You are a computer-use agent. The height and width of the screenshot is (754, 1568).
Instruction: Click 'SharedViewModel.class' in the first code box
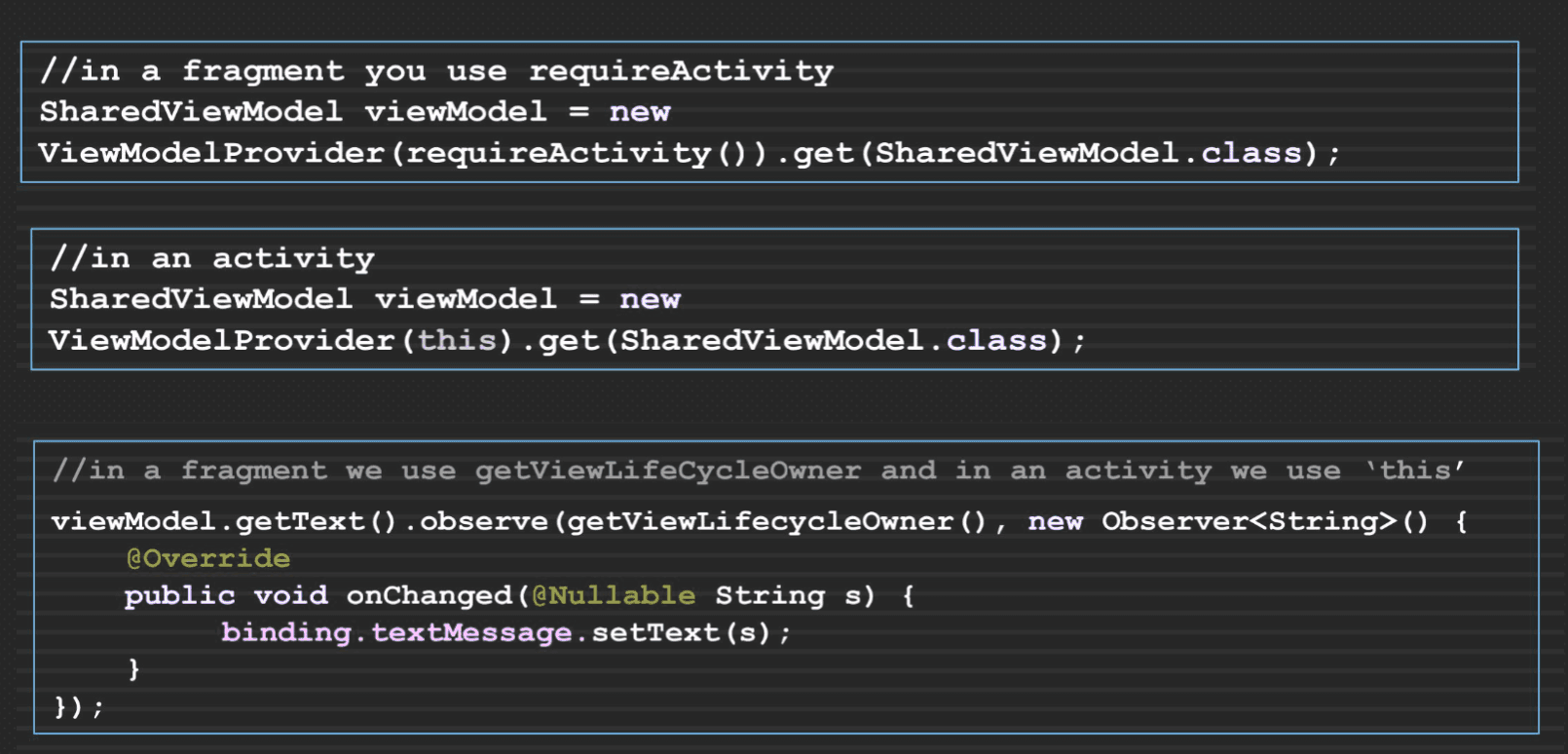(1089, 153)
